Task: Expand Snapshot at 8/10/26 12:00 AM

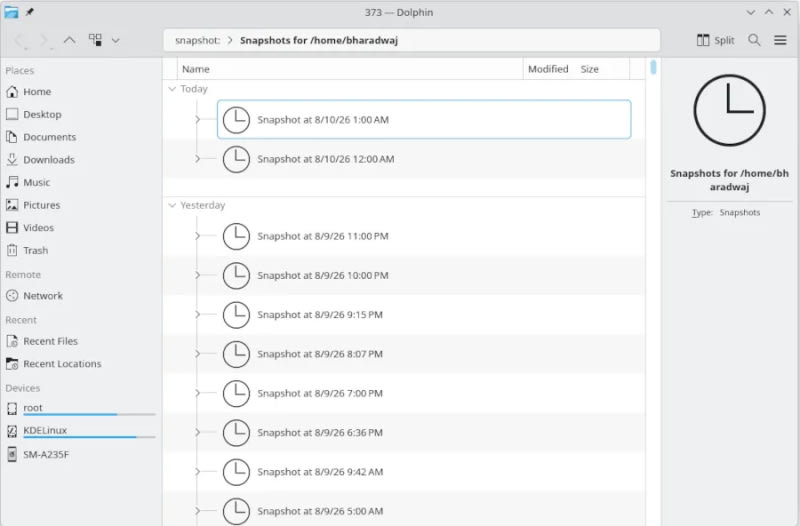Action: (197, 159)
